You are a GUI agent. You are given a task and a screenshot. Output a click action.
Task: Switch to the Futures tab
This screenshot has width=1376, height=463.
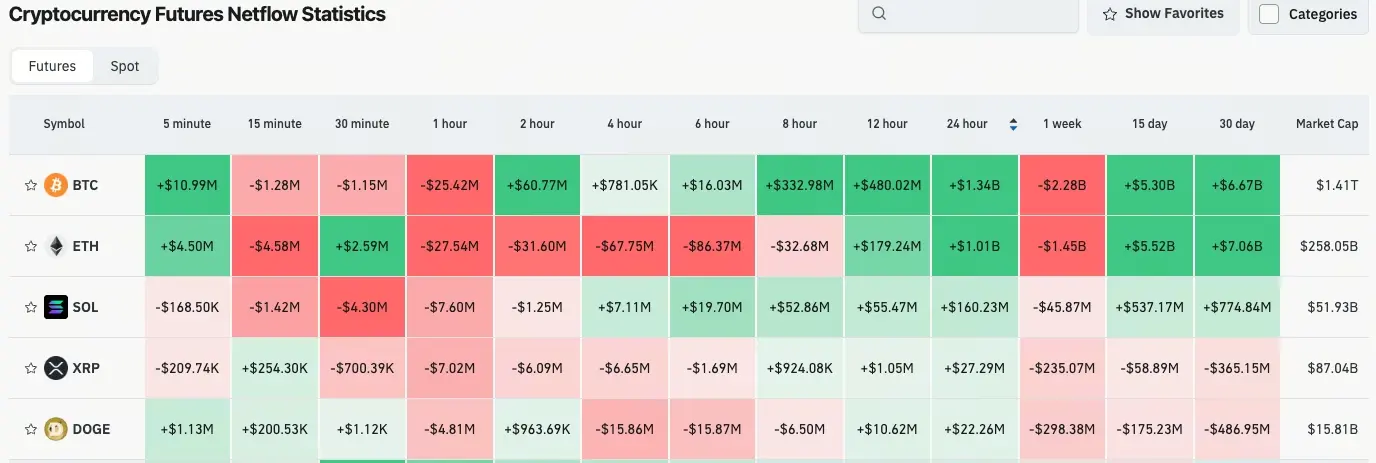[x=52, y=66]
